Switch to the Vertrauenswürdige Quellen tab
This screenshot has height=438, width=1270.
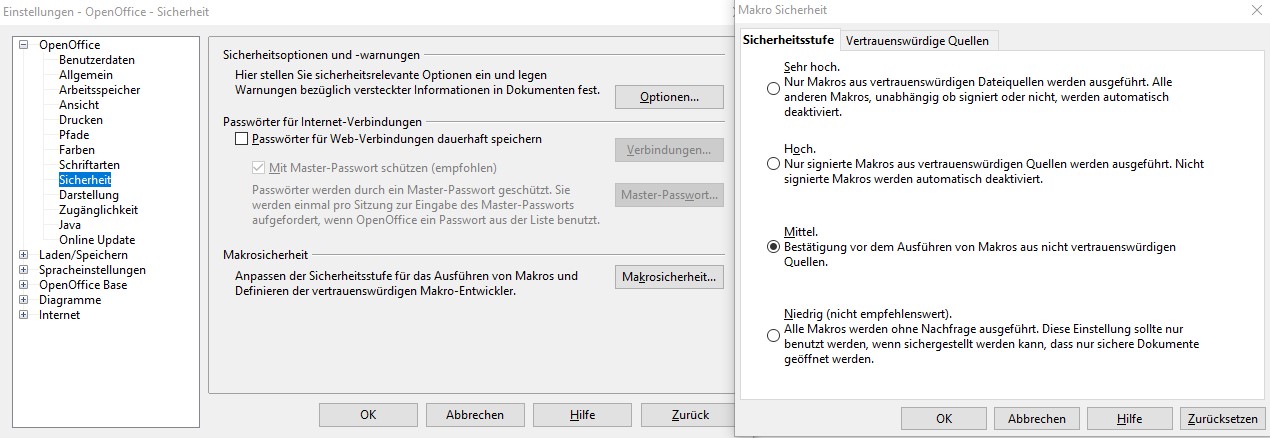(917, 41)
